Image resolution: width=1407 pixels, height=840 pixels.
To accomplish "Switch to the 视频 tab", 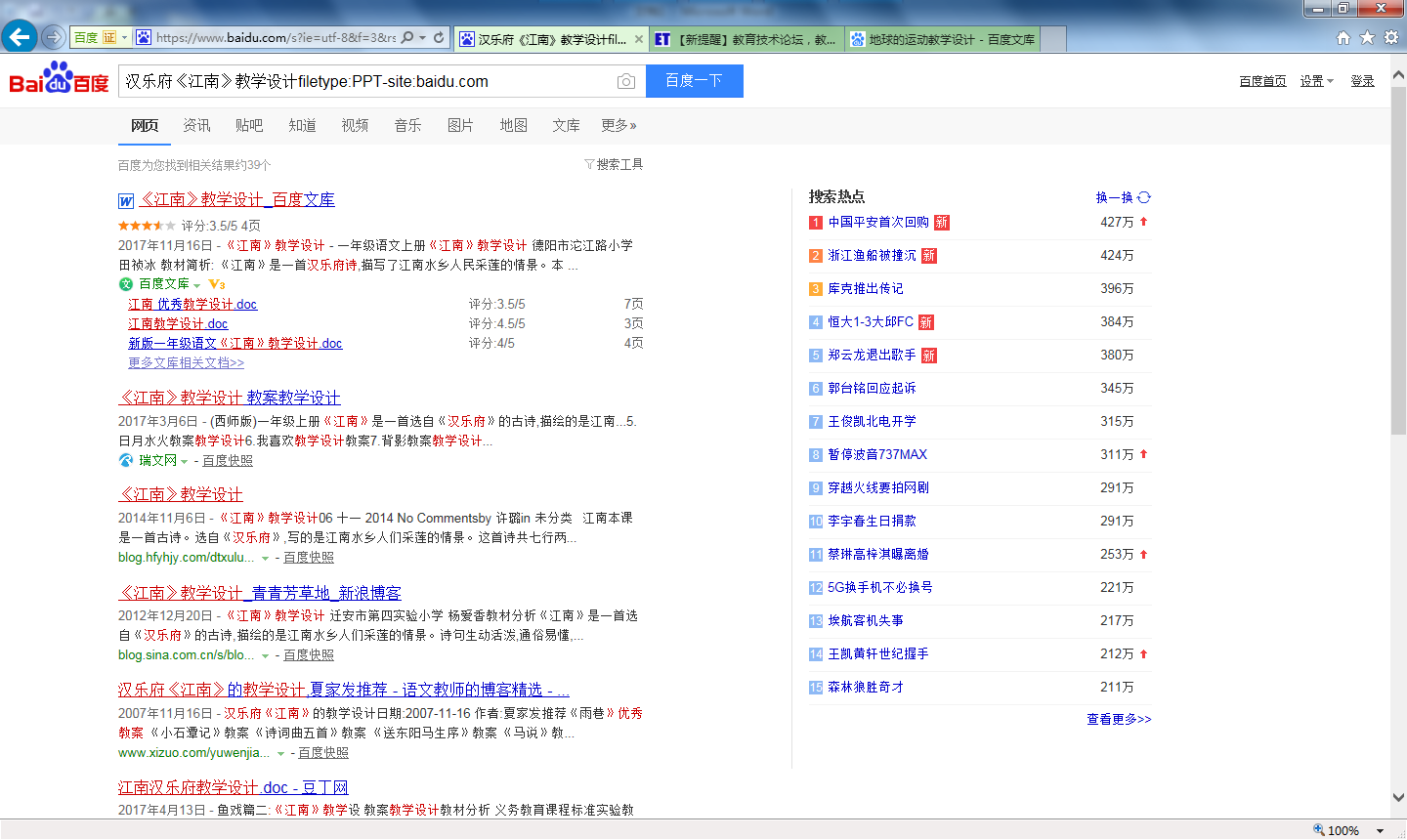I will point(355,125).
